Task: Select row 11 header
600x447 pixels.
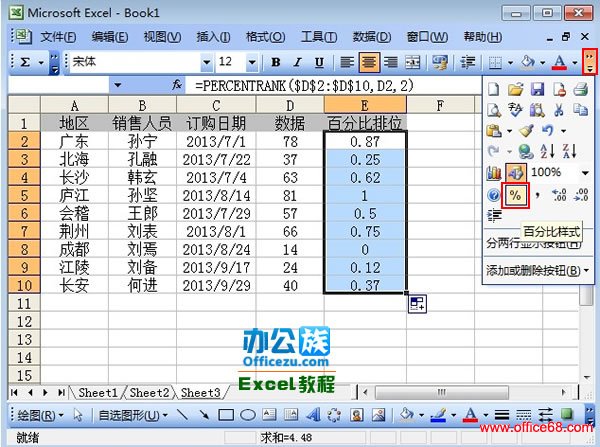Action: point(24,303)
